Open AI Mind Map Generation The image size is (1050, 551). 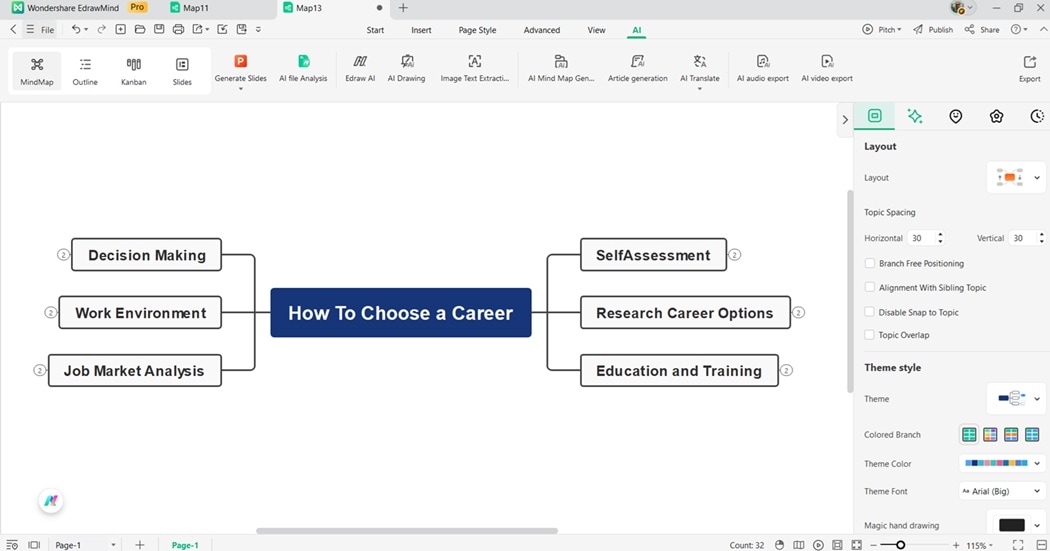(x=561, y=68)
